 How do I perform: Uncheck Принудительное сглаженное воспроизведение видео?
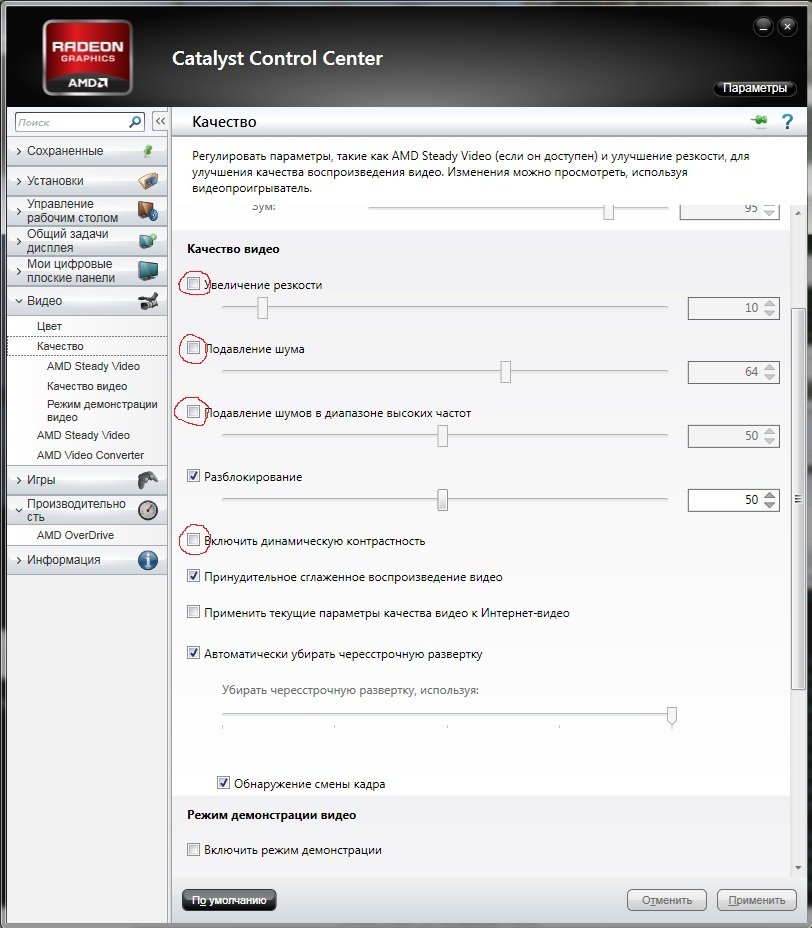click(x=193, y=576)
